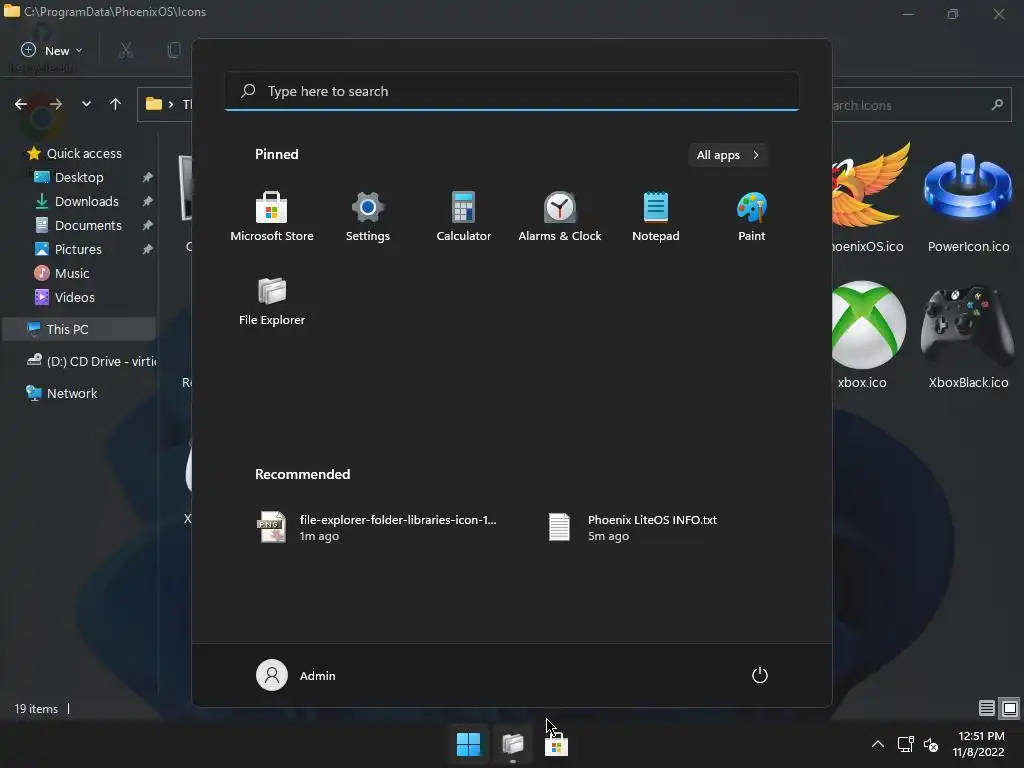Open network status tray icon
The height and width of the screenshot is (768, 1024).
[x=905, y=744]
